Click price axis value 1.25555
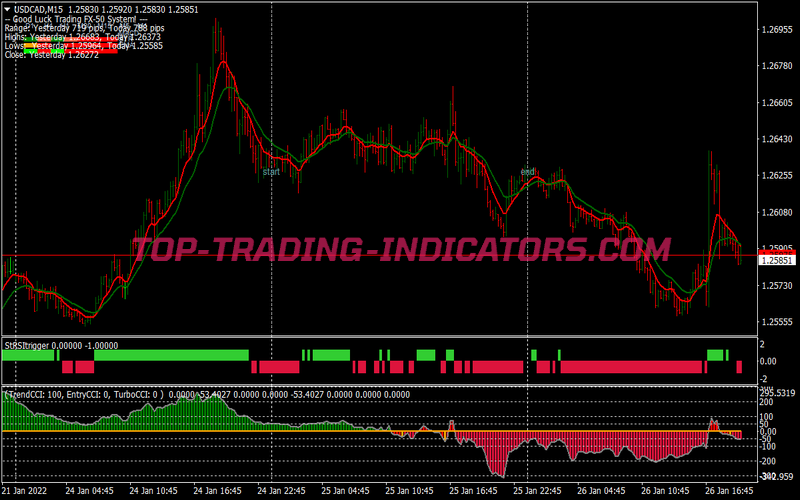The width and height of the screenshot is (800, 500). 777,322
